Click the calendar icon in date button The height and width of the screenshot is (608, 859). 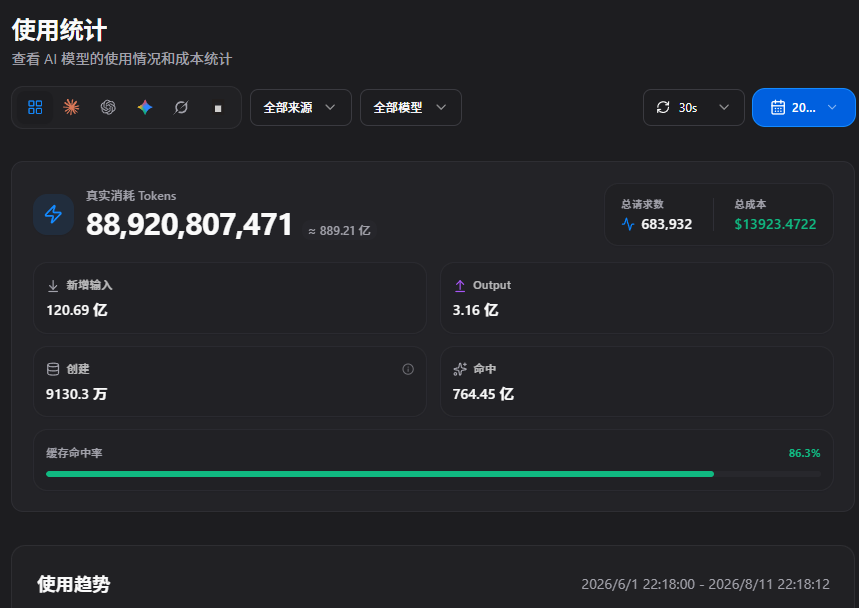click(778, 107)
